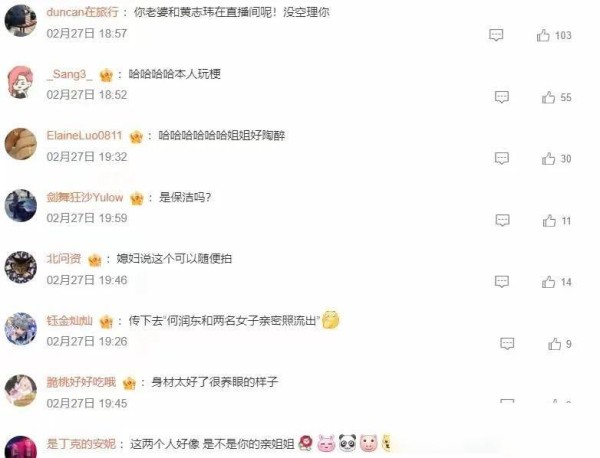Open the reply icon on 北问资's comment
600x458 pixels.
[x=502, y=282]
